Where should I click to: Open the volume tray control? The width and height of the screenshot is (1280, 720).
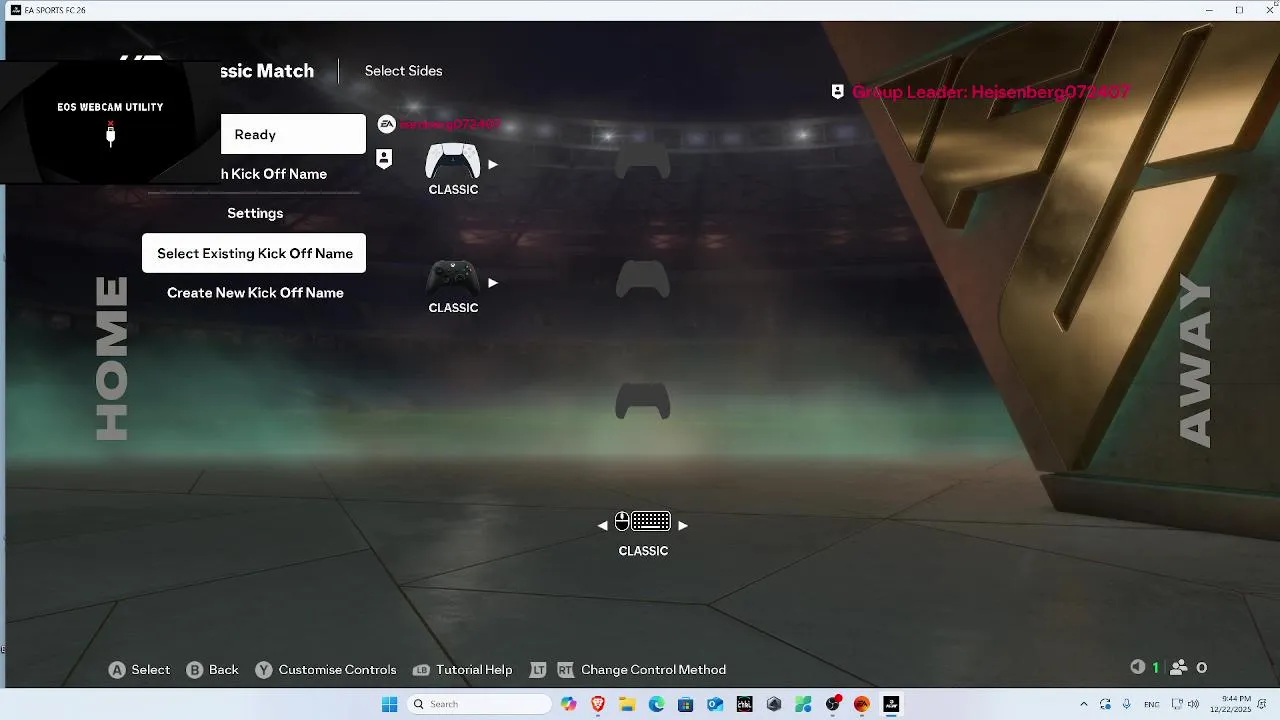1194,704
